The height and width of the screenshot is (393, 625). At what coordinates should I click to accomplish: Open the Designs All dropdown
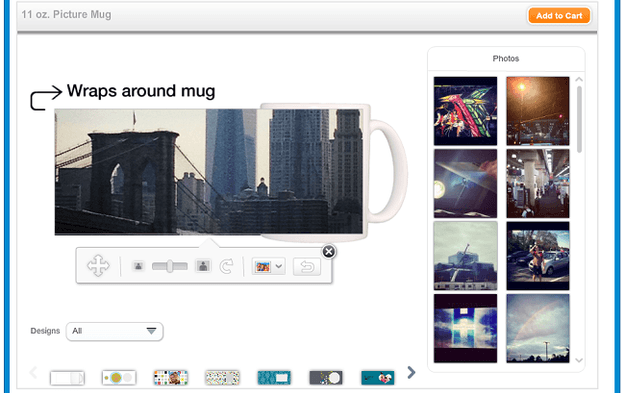click(114, 331)
